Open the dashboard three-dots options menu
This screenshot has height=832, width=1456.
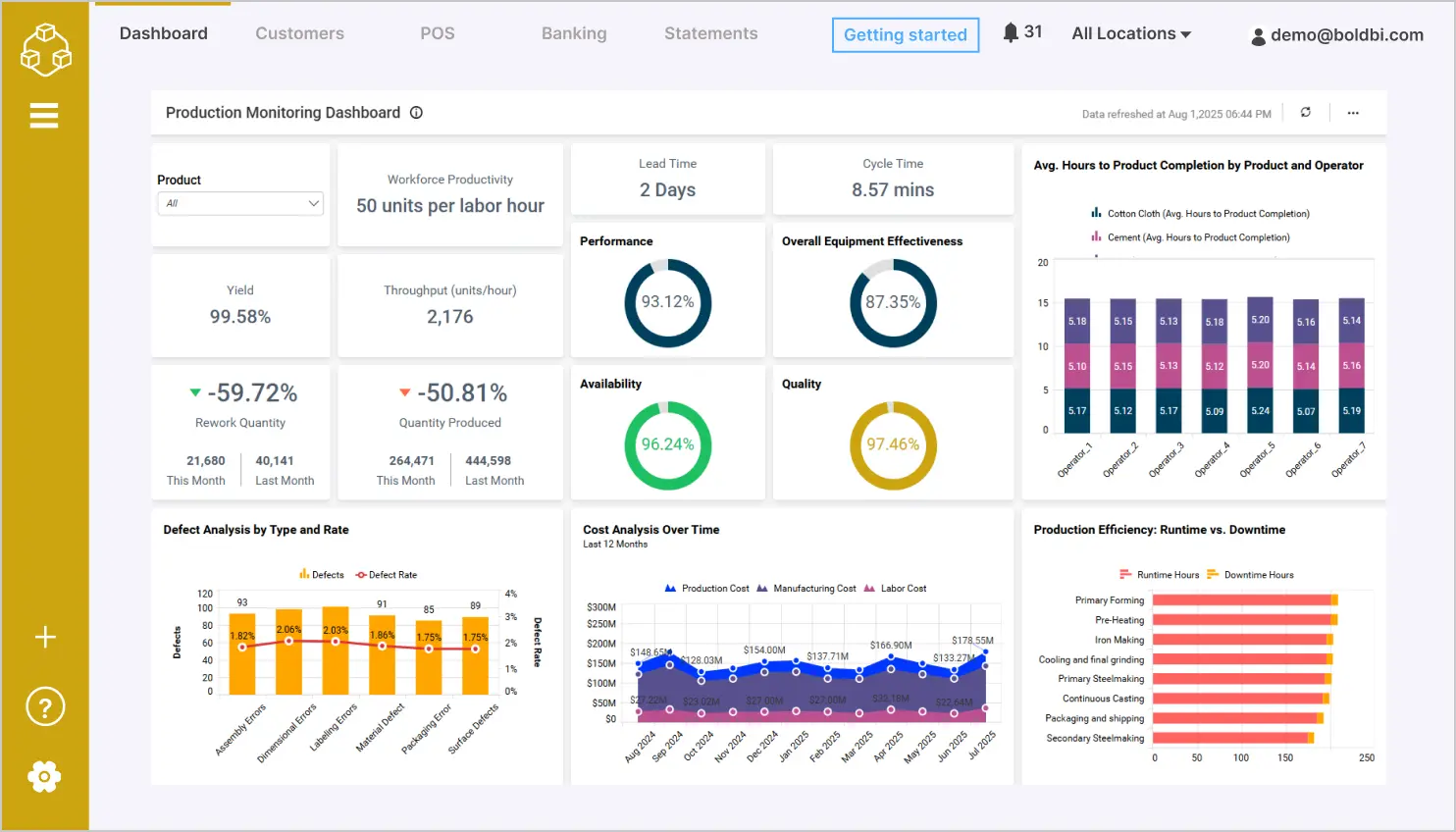tap(1353, 113)
